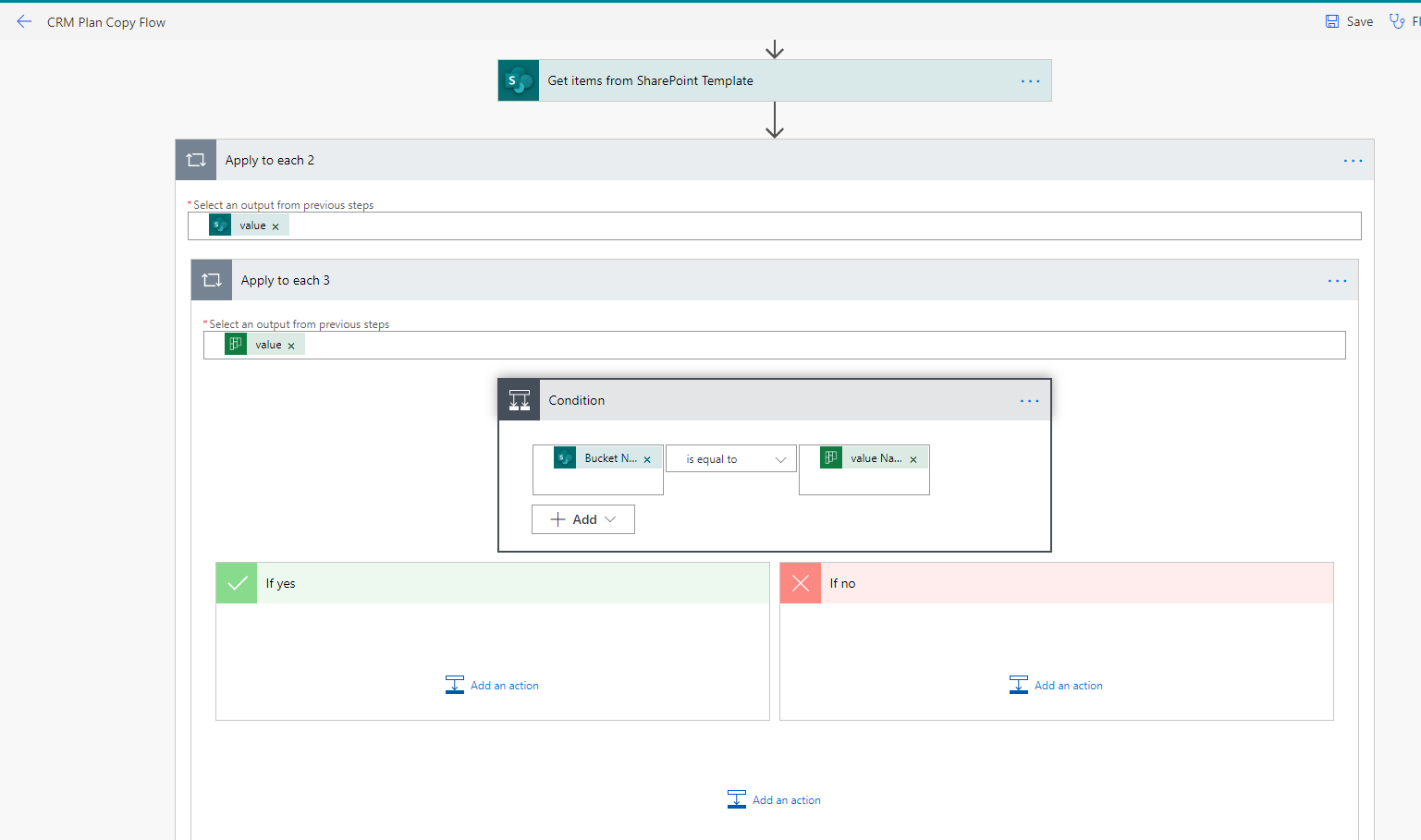This screenshot has width=1421, height=840.
Task: Open the Apply to each 3 ellipsis menu
Action: pos(1337,281)
